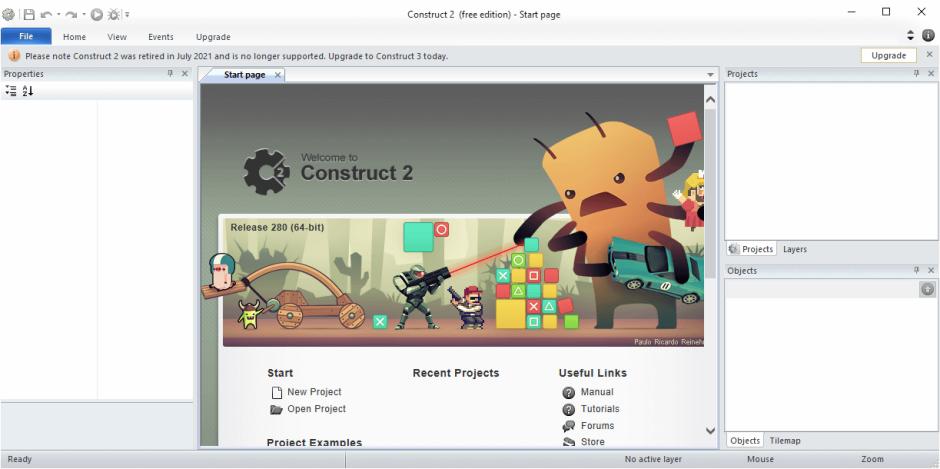Click the orange info icon in the notification bar
The width and height of the screenshot is (940, 469).
point(14,56)
